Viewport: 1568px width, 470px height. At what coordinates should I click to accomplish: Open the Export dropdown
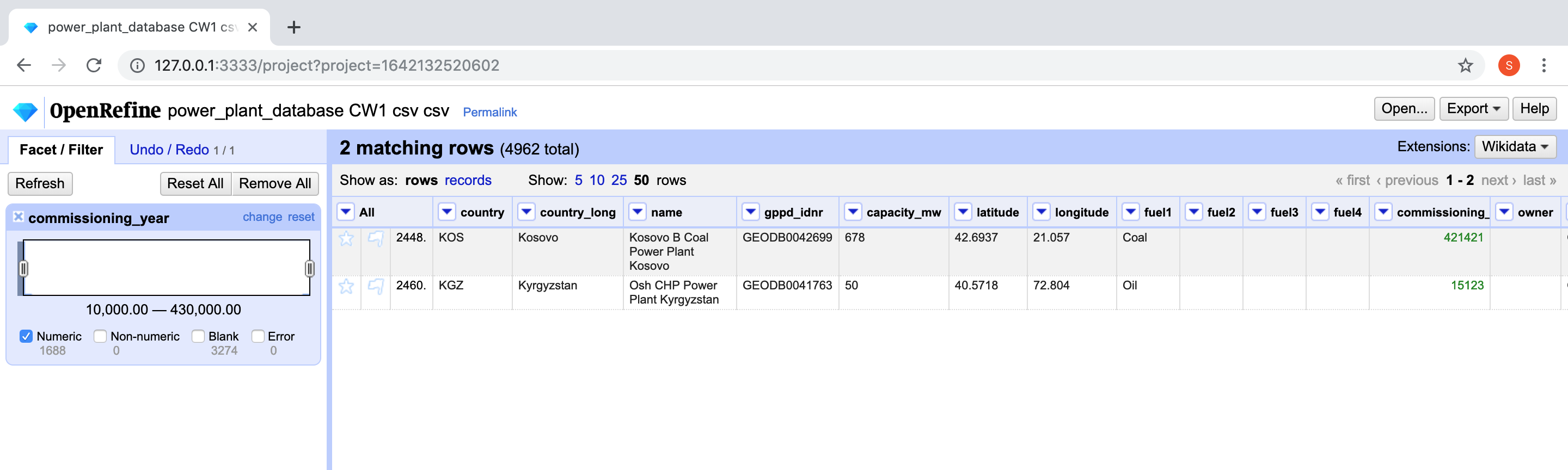coord(1472,109)
